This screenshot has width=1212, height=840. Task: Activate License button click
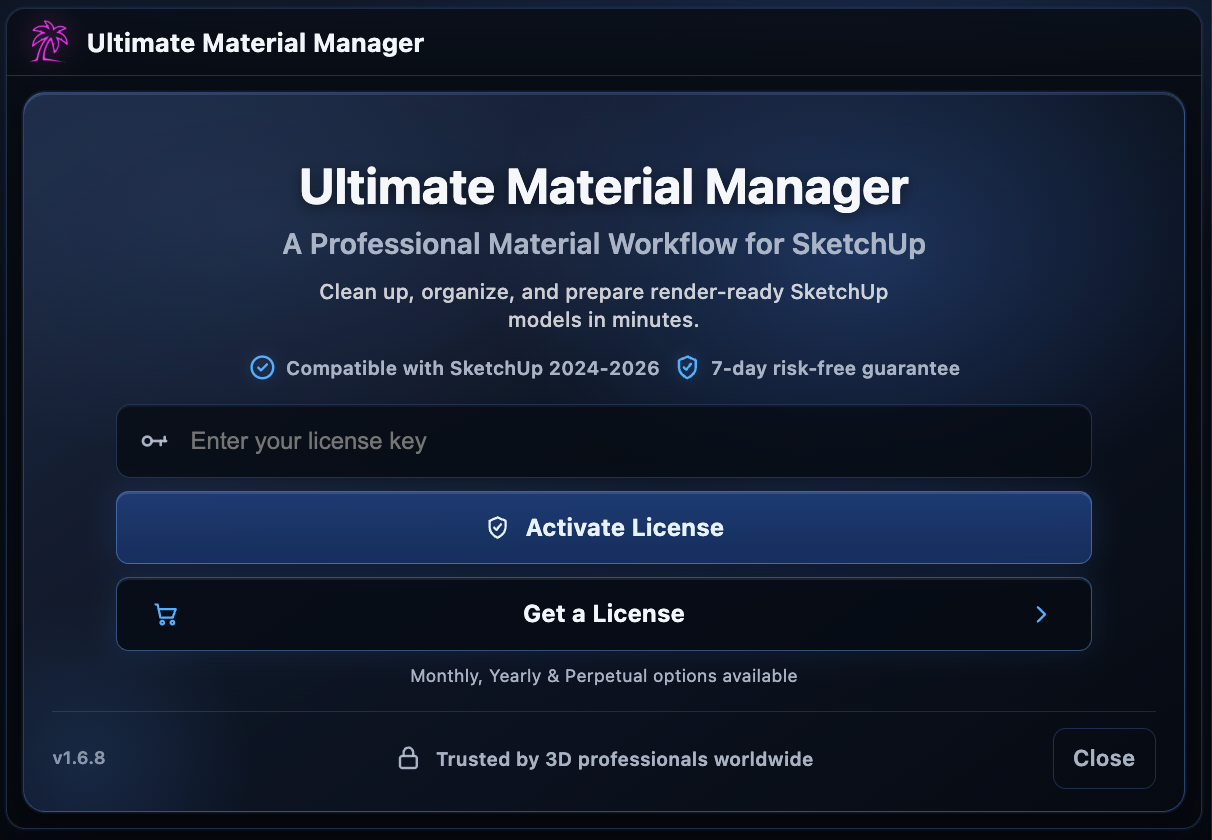(603, 528)
